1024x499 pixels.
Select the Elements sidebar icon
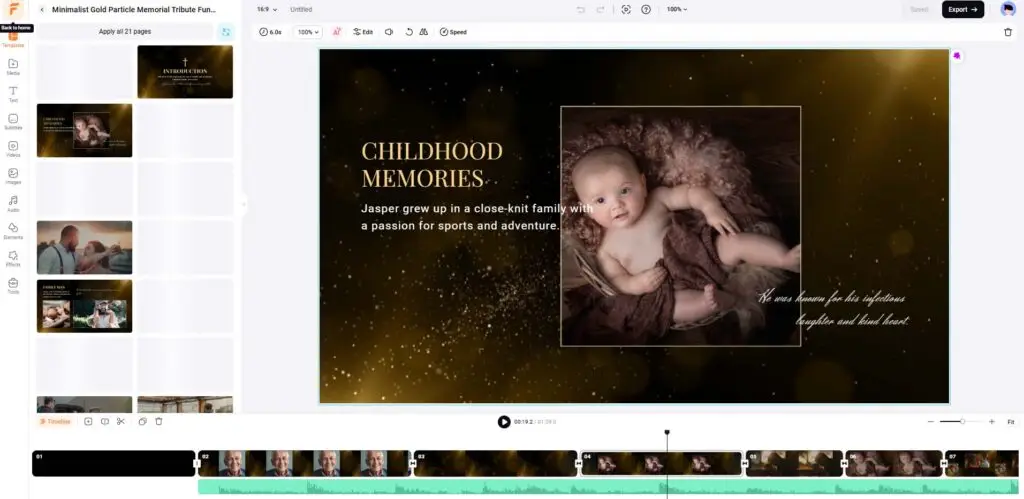[13, 230]
